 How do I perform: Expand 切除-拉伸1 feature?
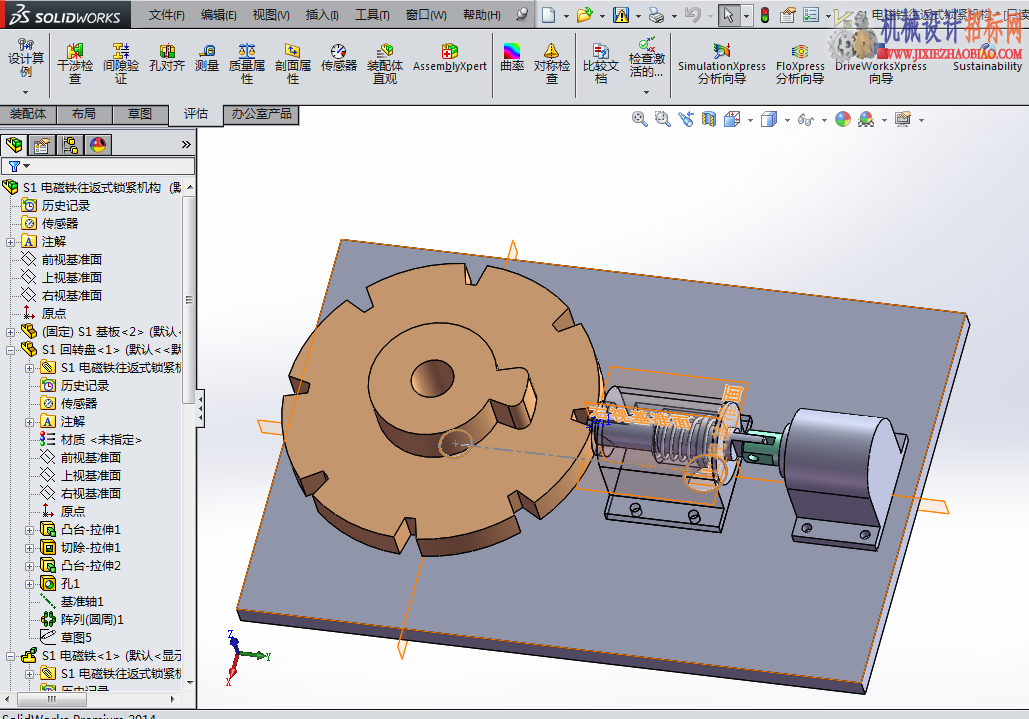[30, 548]
